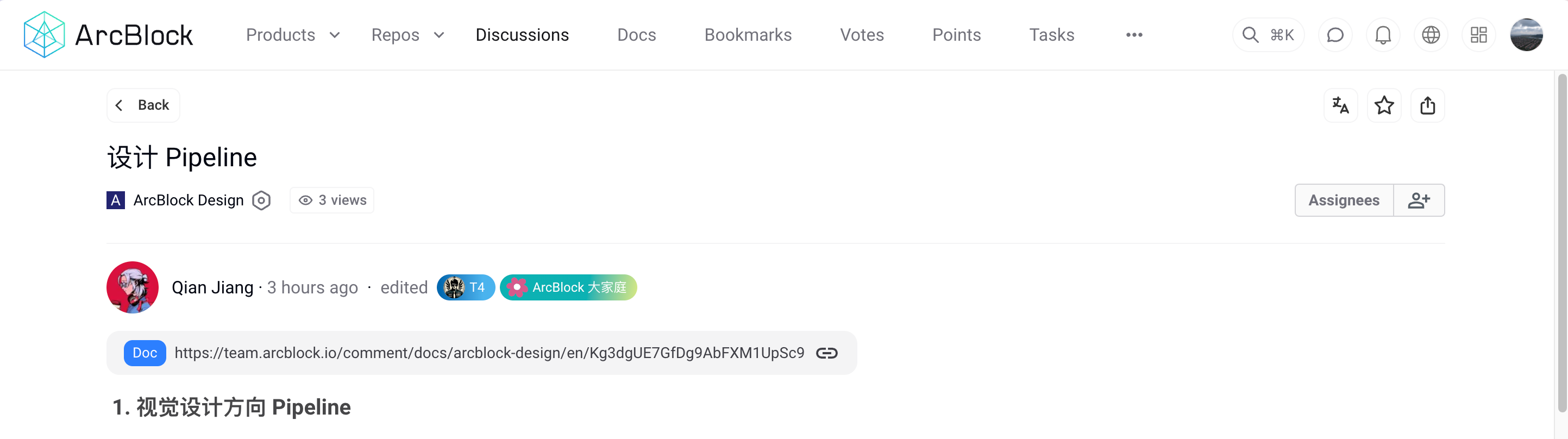Open the apps grid icon
Viewport: 1568px width, 439px height.
(x=1478, y=35)
